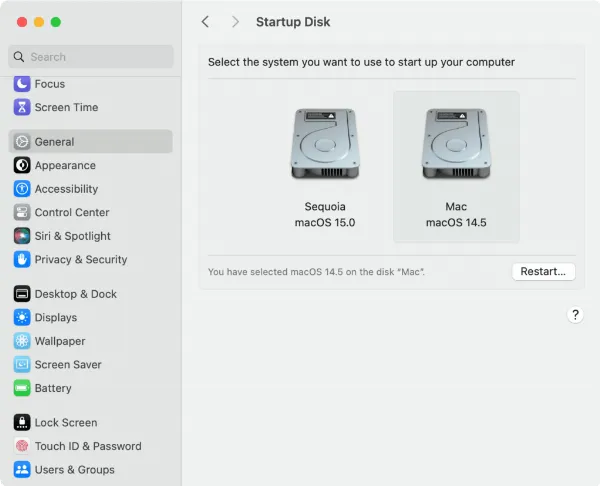Click the Control Center icon
The image size is (600, 486).
coord(22,212)
